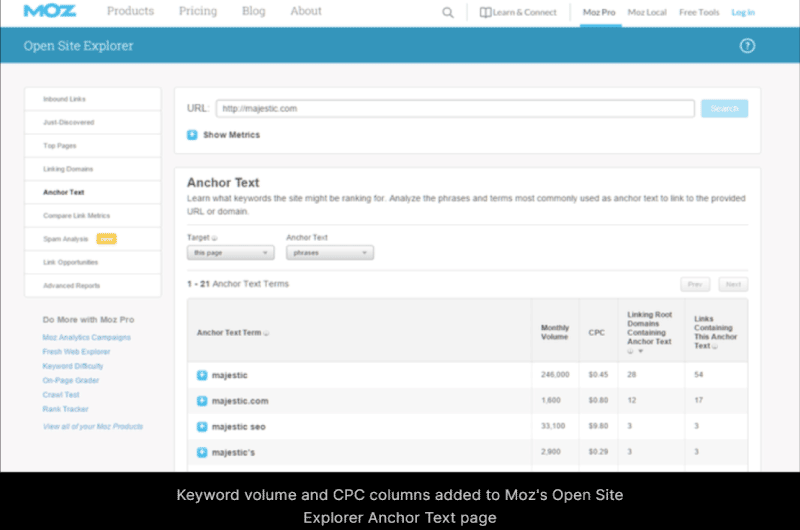
Task: Open Just-Discovered in sidebar
Action: pyautogui.click(x=93, y=122)
